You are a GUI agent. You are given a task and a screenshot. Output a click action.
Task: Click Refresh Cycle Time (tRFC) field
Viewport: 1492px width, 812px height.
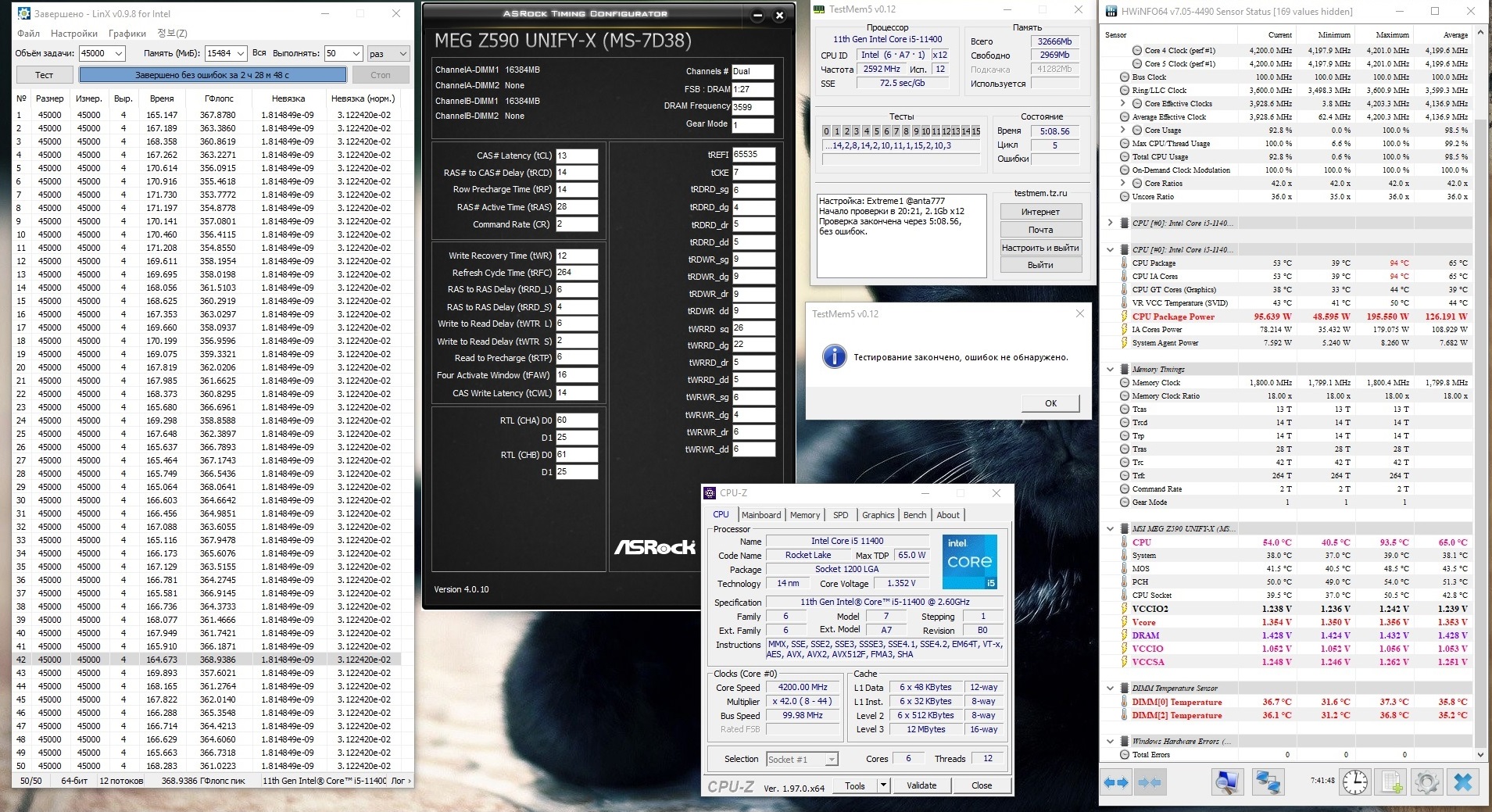pos(577,273)
